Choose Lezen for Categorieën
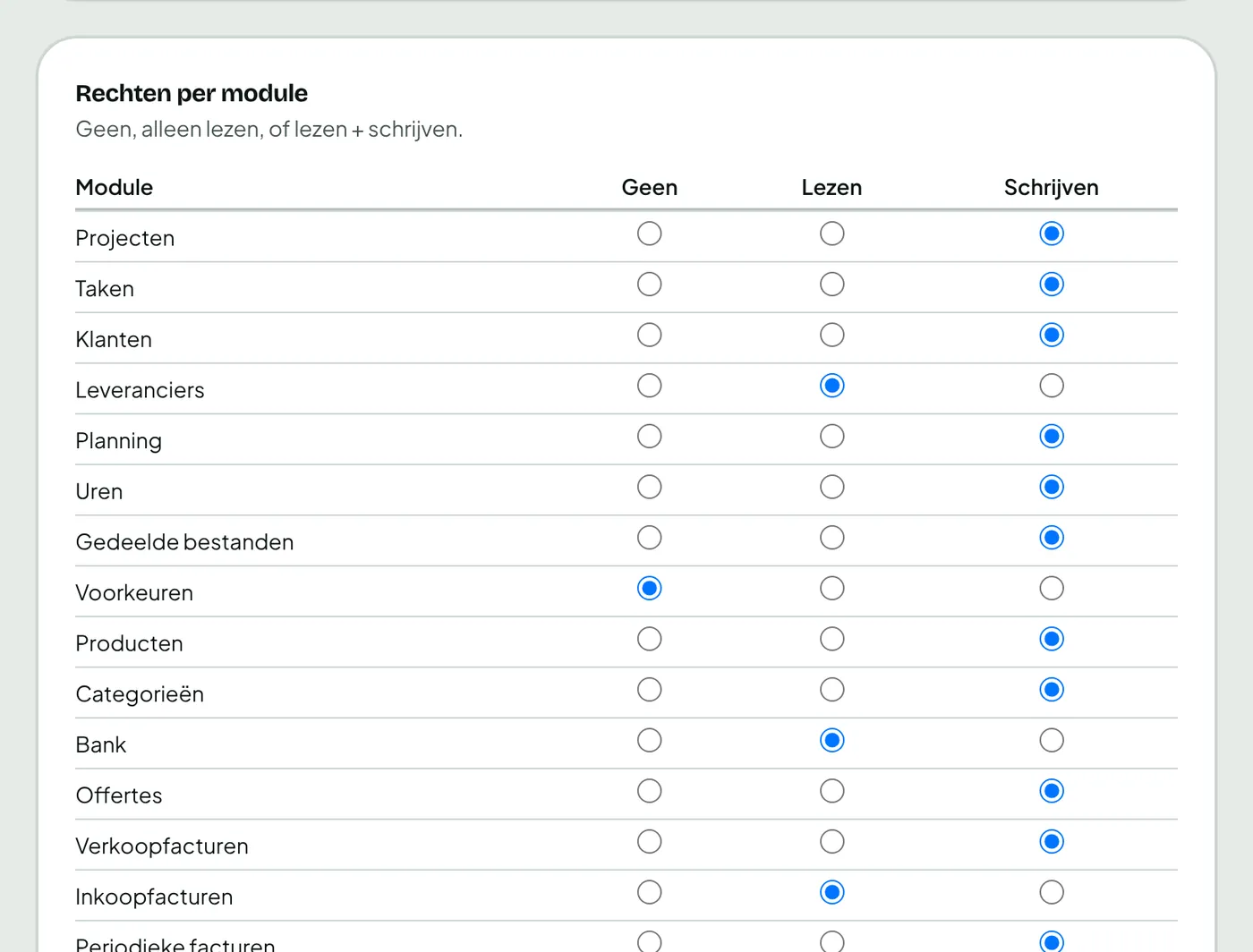The height and width of the screenshot is (952, 1253). [x=832, y=690]
